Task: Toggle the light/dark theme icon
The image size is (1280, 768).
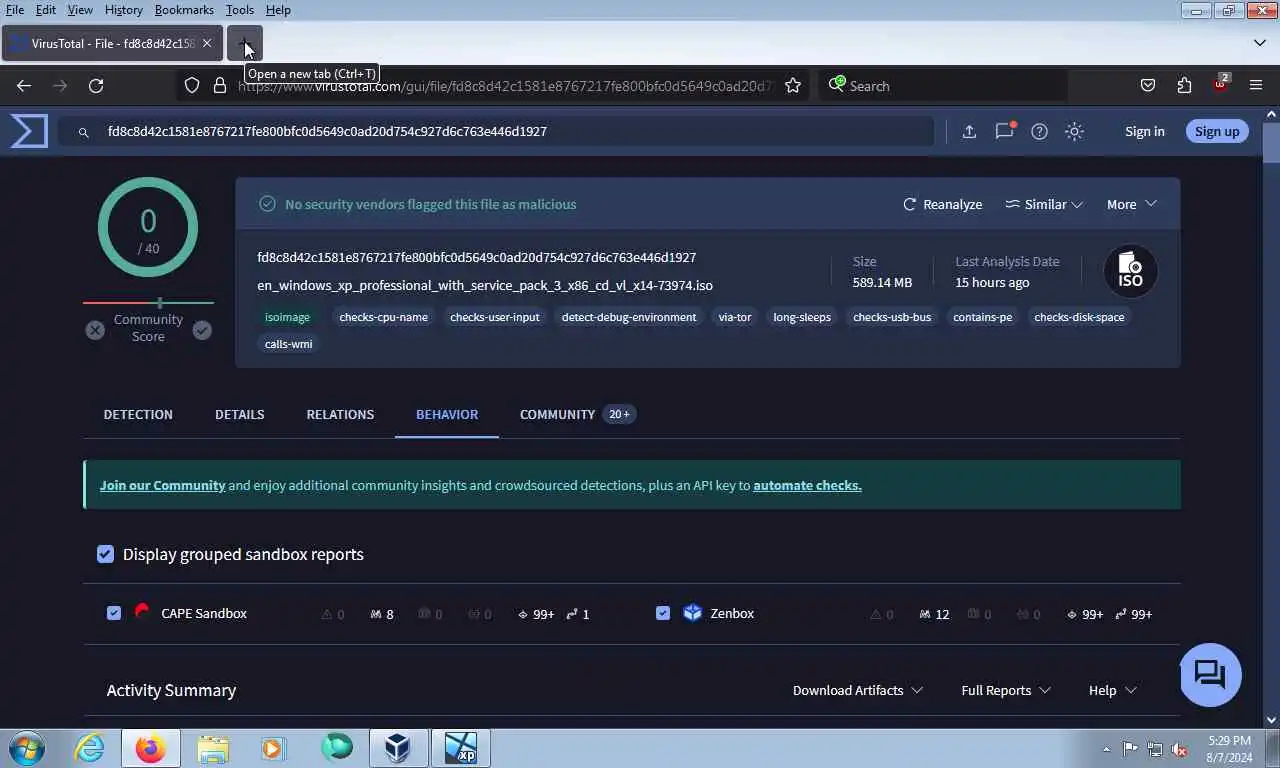Action: click(x=1074, y=131)
